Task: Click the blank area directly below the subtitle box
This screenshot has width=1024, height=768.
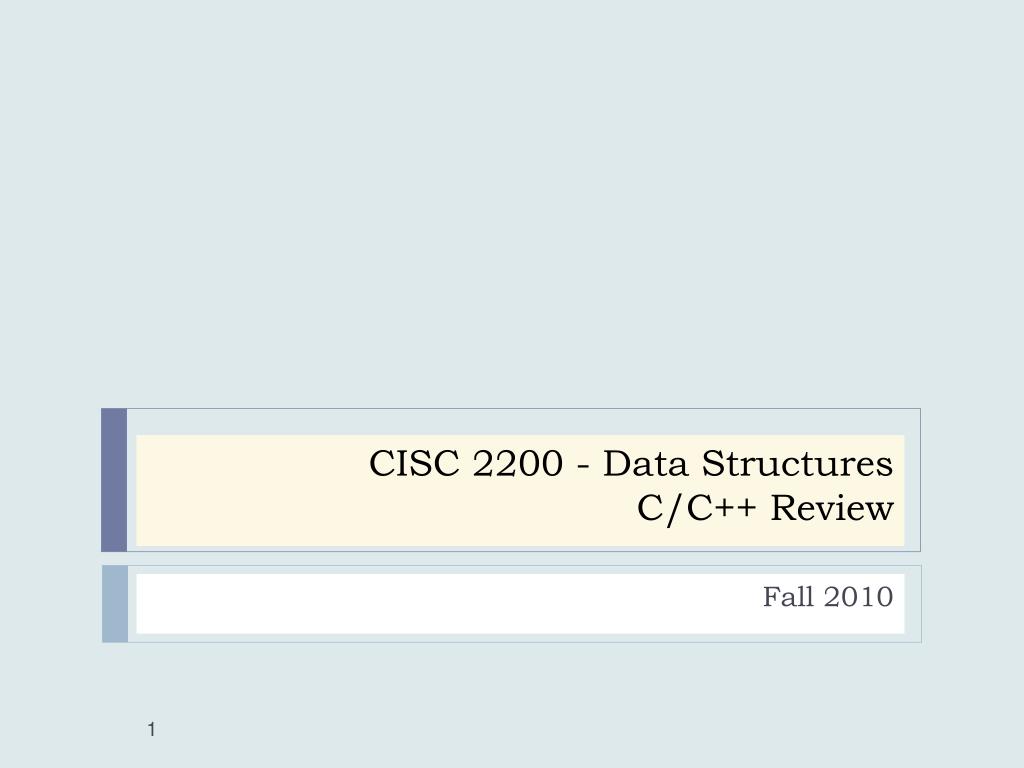Action: pyautogui.click(x=512, y=680)
